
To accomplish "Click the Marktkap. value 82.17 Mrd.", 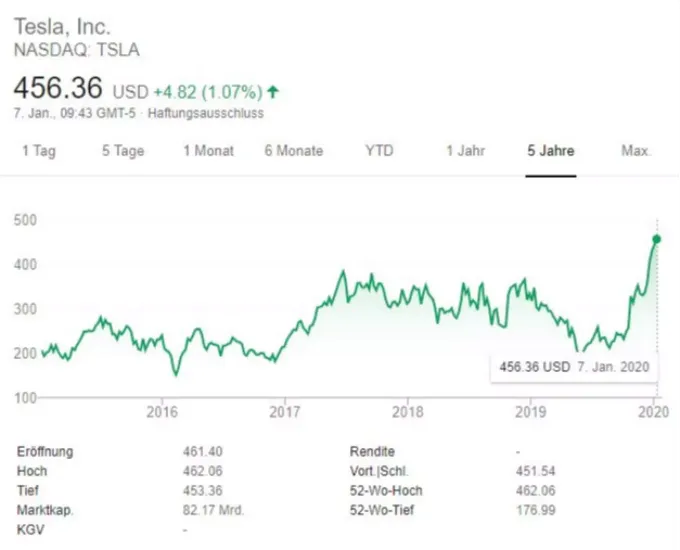I will 213,510.
